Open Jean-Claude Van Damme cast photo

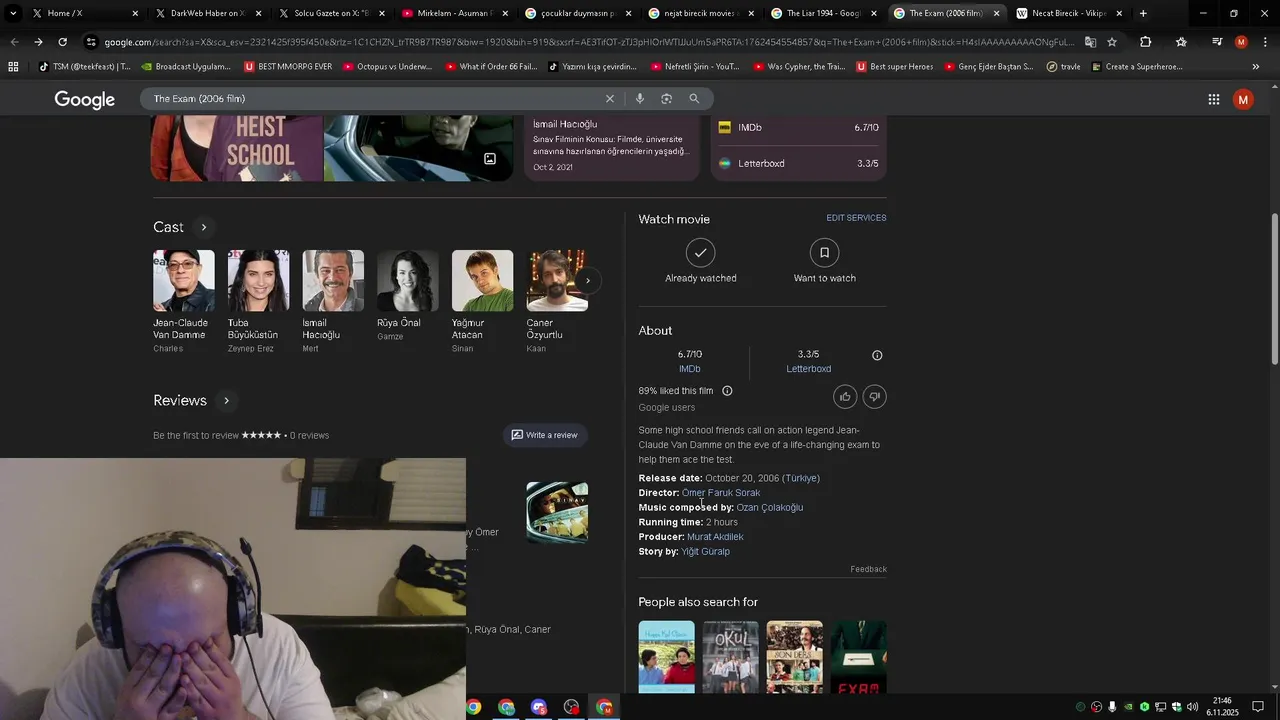(x=183, y=281)
